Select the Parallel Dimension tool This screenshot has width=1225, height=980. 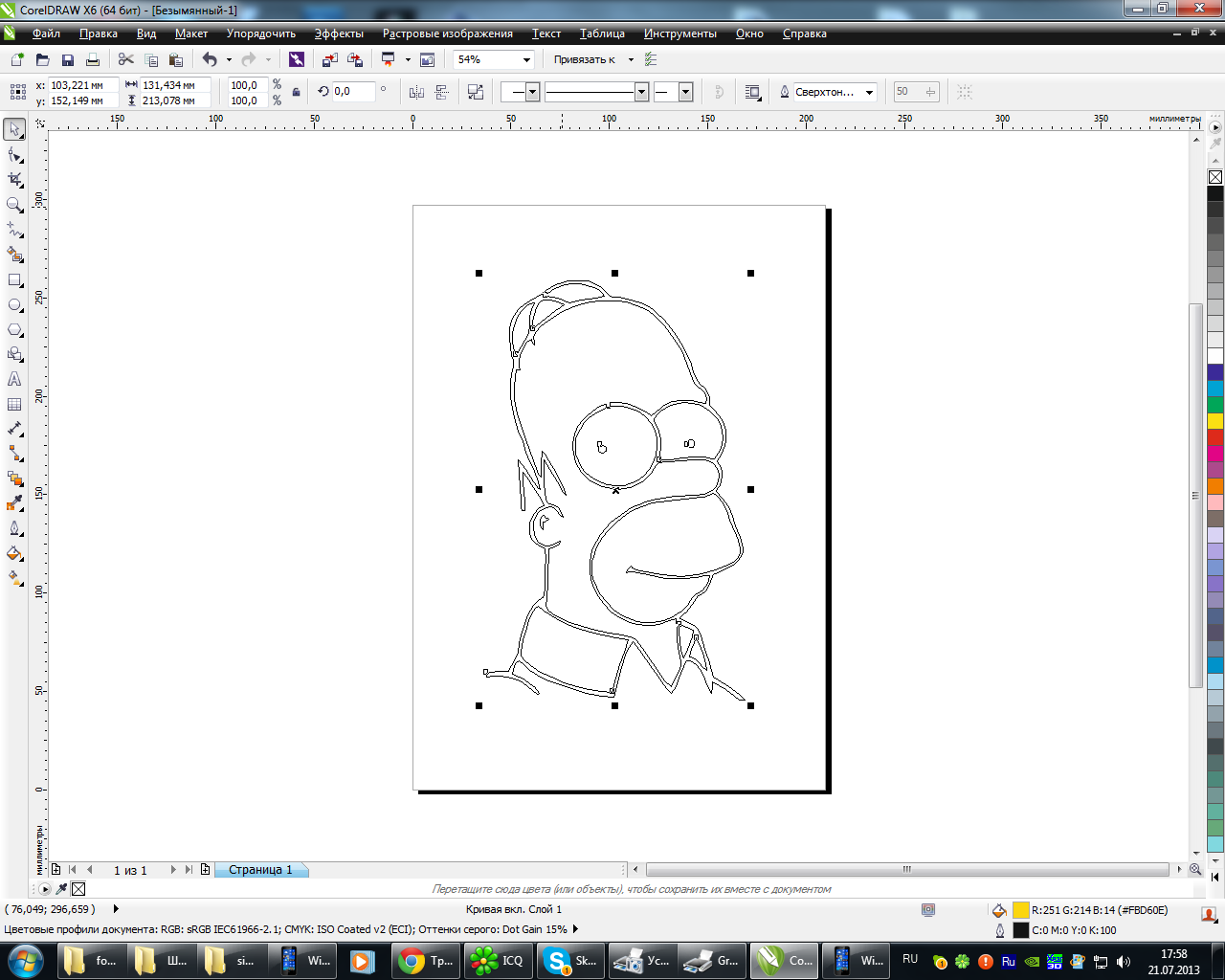(x=14, y=429)
